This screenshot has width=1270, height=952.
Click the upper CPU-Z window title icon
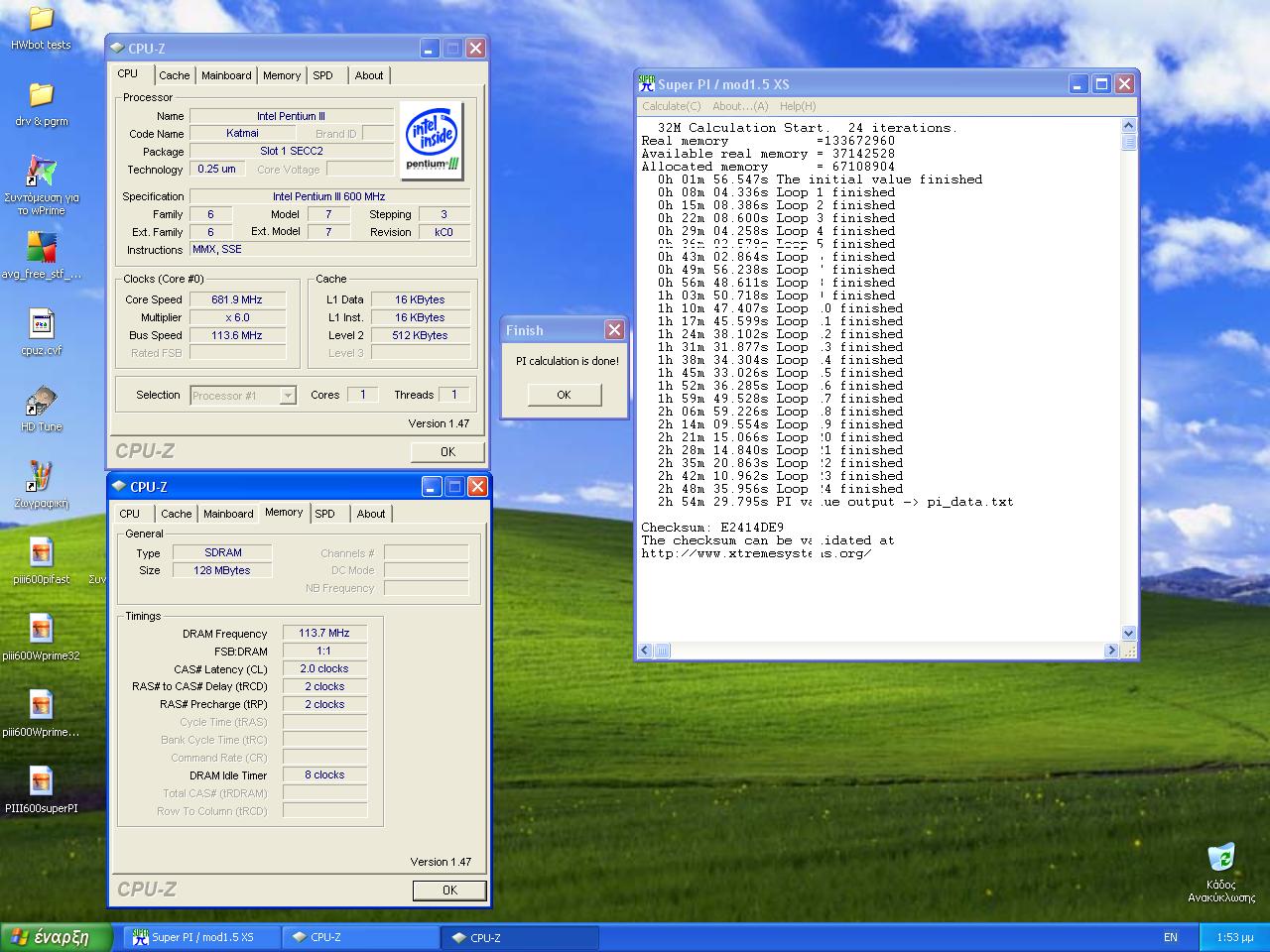pos(117,48)
